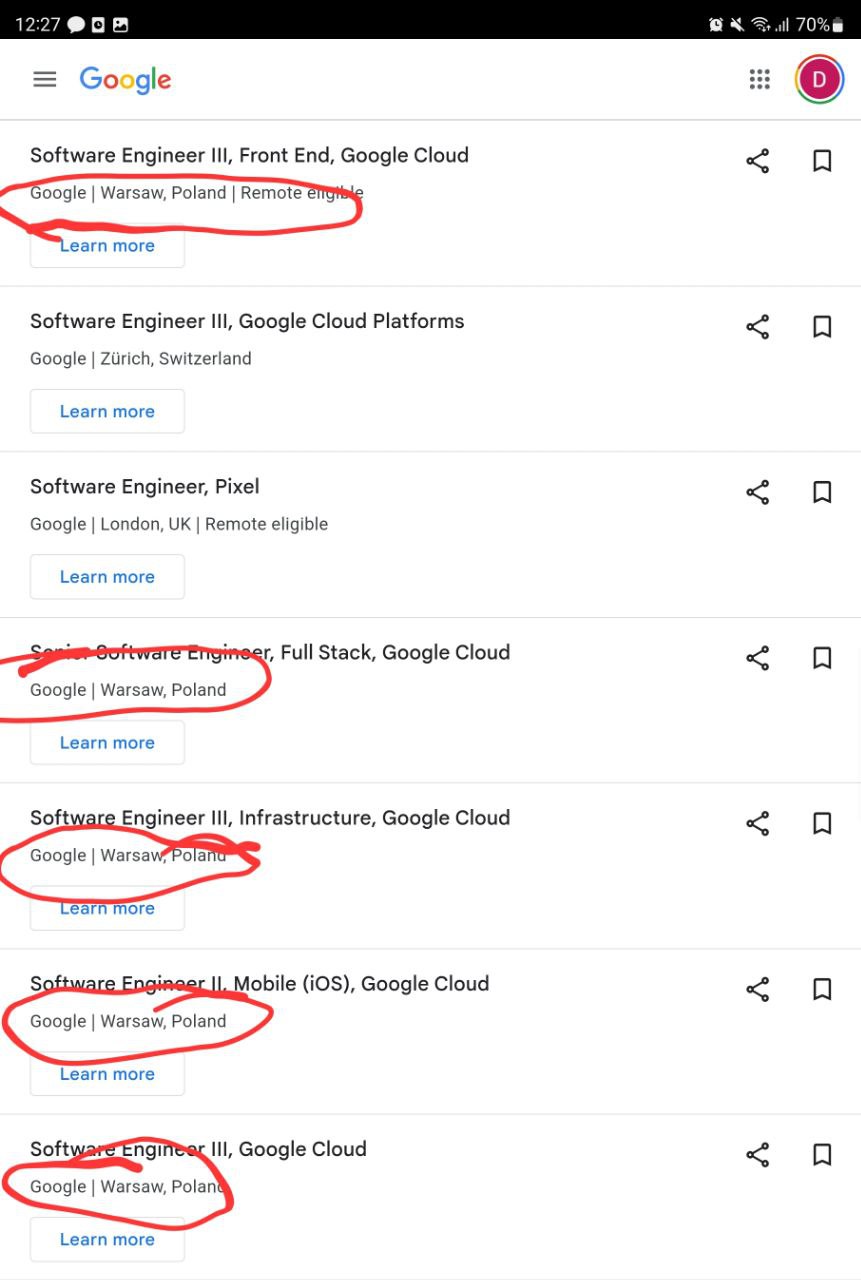Bookmark the Software Engineer, Pixel job
861x1280 pixels.
822,492
